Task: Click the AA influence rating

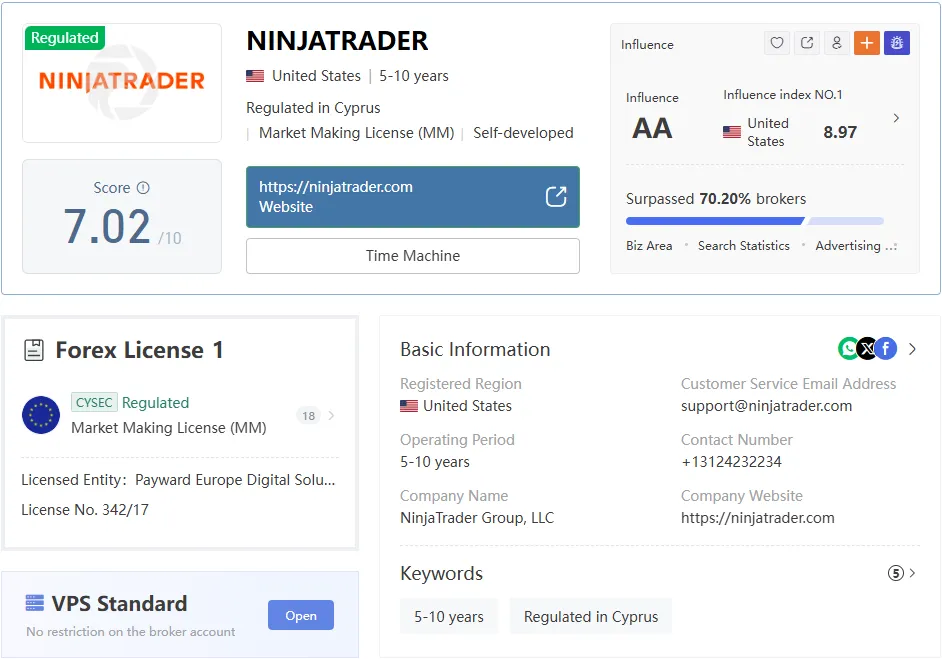Action: tap(652, 129)
